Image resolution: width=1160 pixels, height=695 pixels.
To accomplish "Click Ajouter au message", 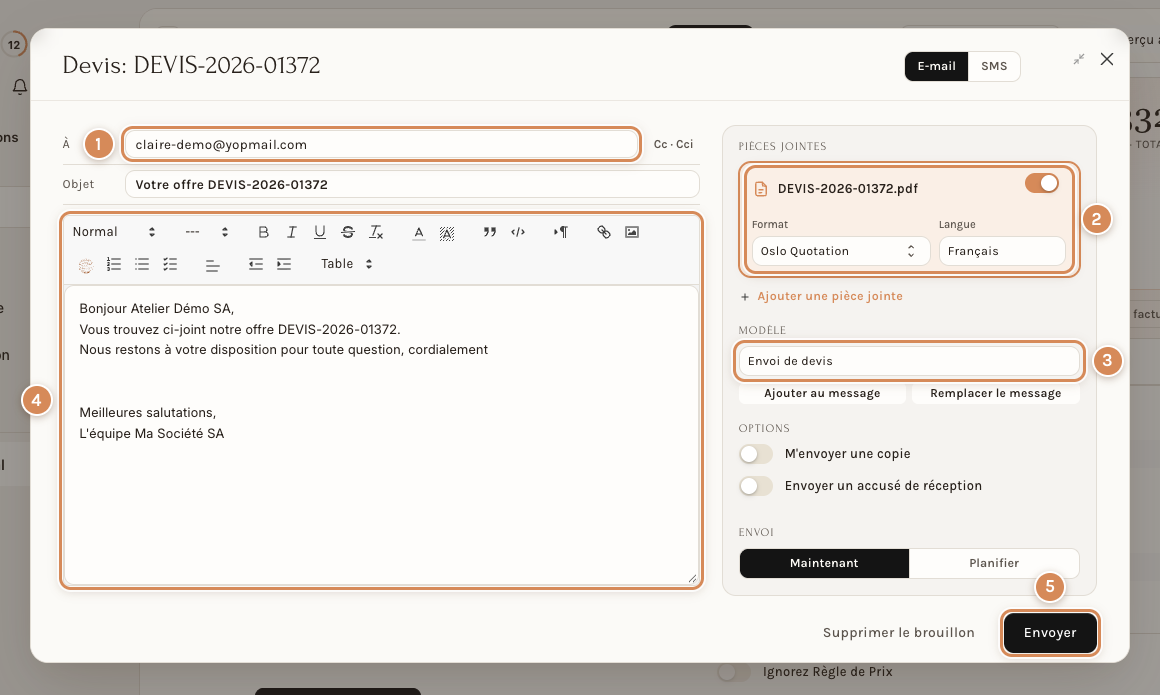I will pos(822,394).
